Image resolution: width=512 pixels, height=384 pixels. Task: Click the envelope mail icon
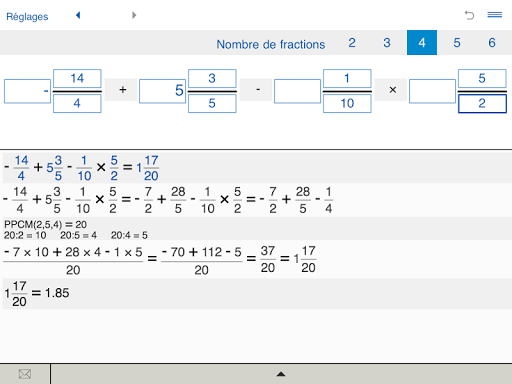pos(25,374)
